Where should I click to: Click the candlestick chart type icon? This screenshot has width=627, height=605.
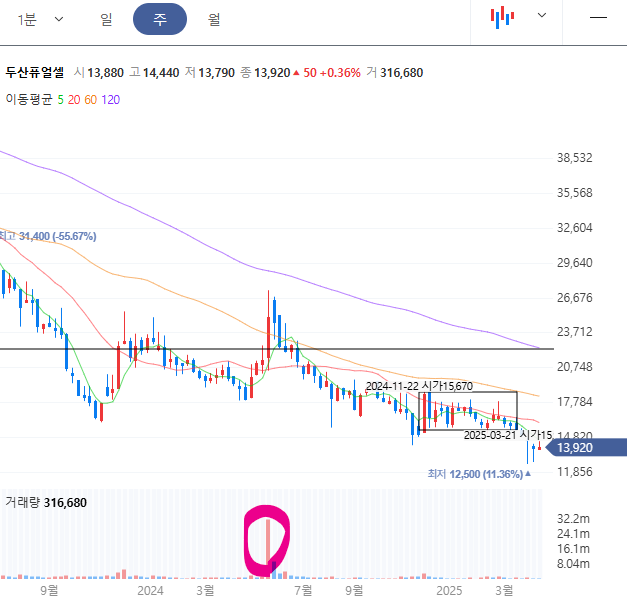coord(503,17)
